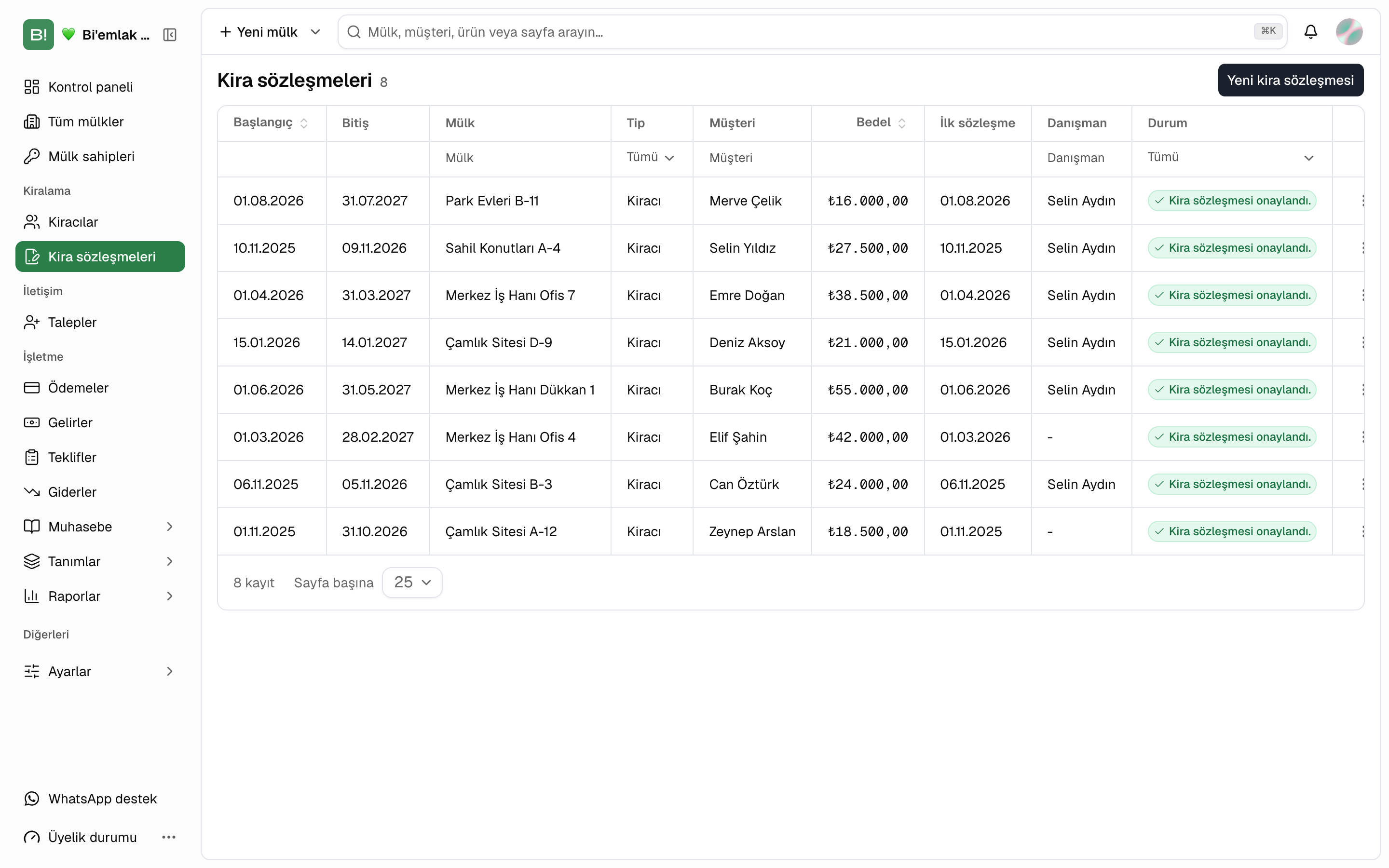Open Teklifler page

[100, 457]
